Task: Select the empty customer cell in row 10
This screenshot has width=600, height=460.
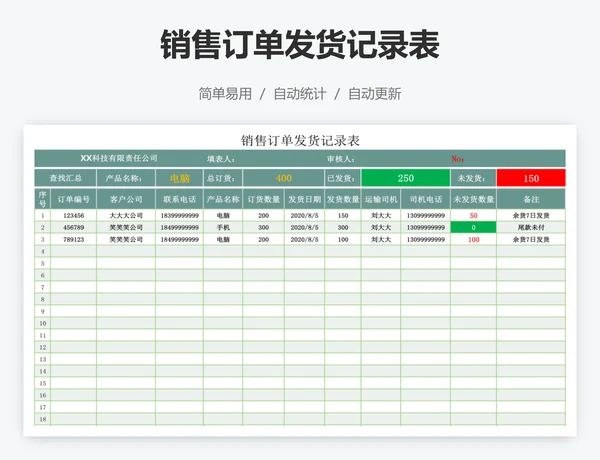Action: coord(126,323)
